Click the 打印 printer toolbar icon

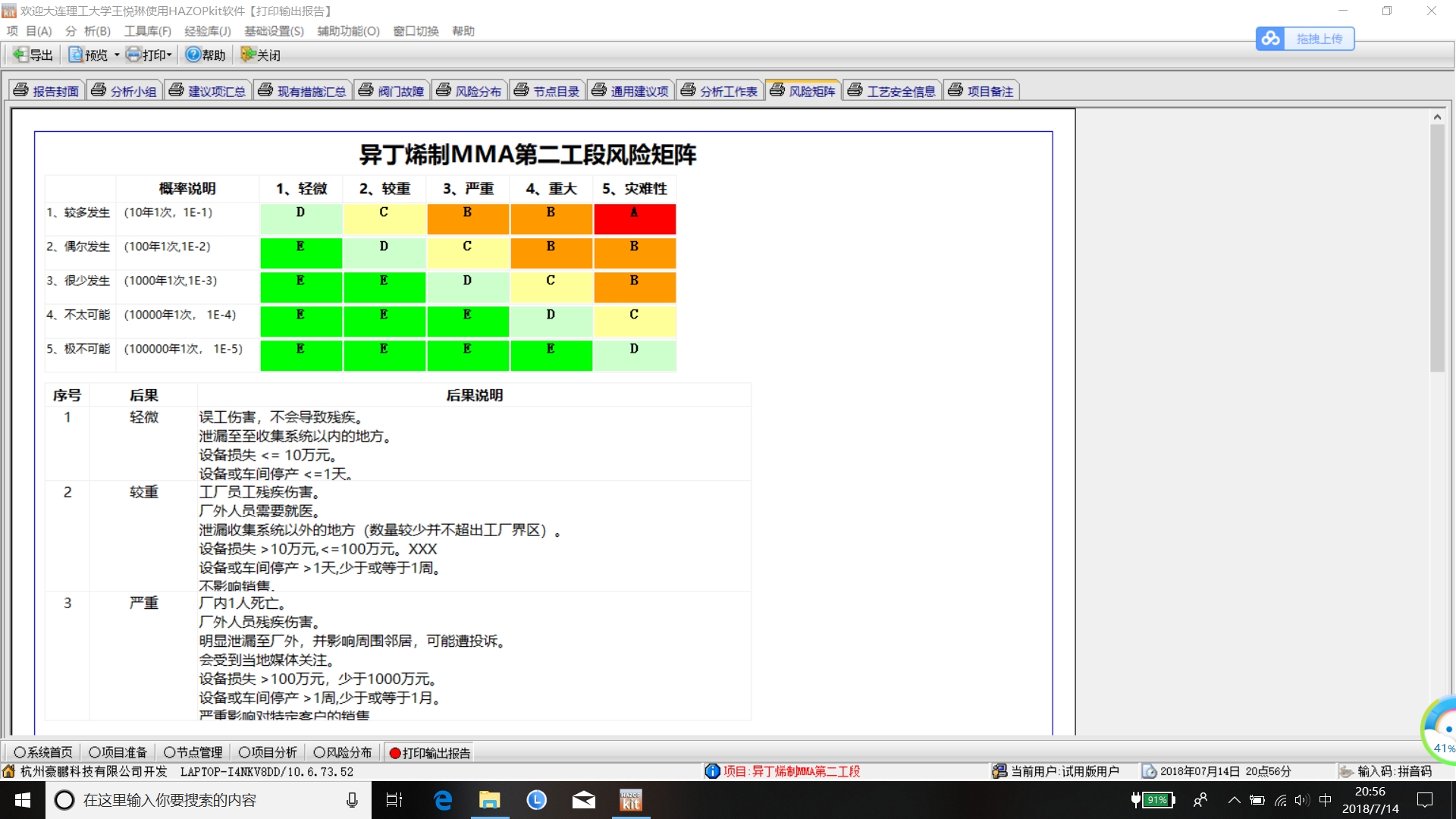(134, 55)
